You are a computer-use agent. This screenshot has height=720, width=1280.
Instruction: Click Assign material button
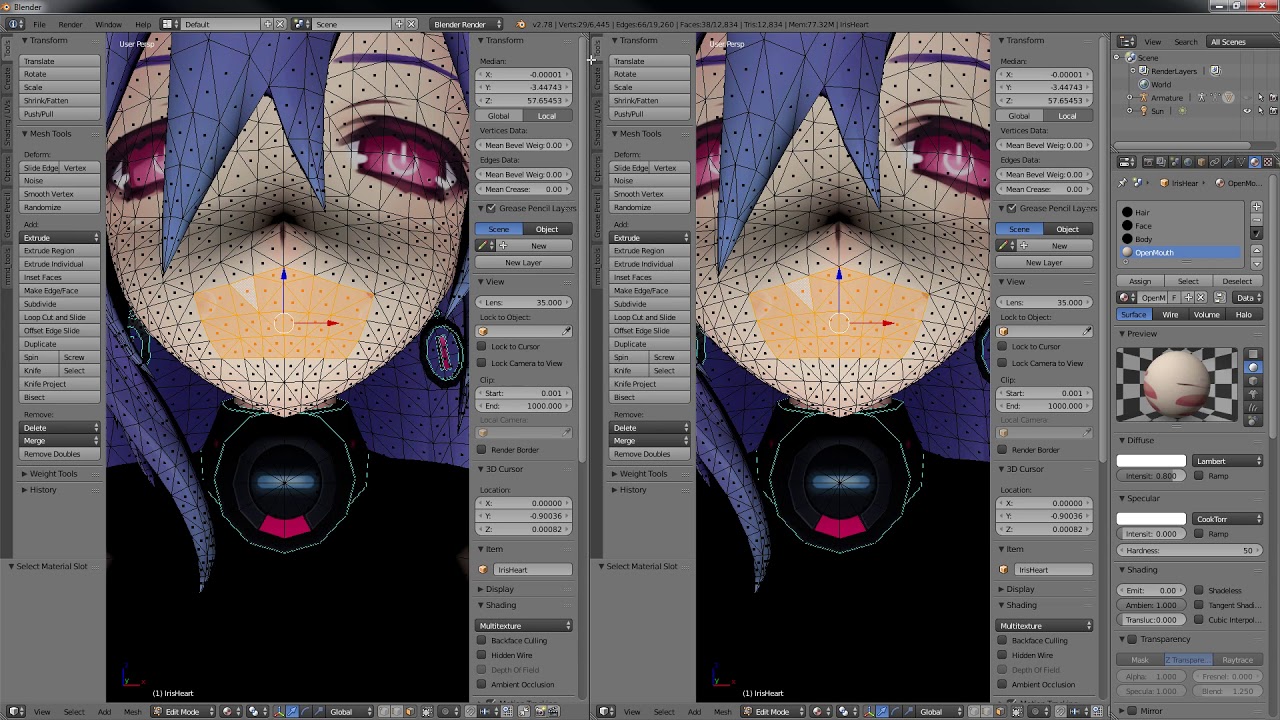1140,281
